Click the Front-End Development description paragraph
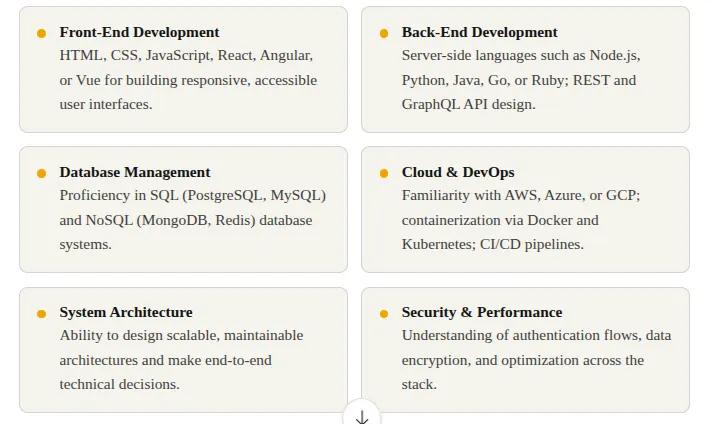The width and height of the screenshot is (712, 424). [188, 80]
